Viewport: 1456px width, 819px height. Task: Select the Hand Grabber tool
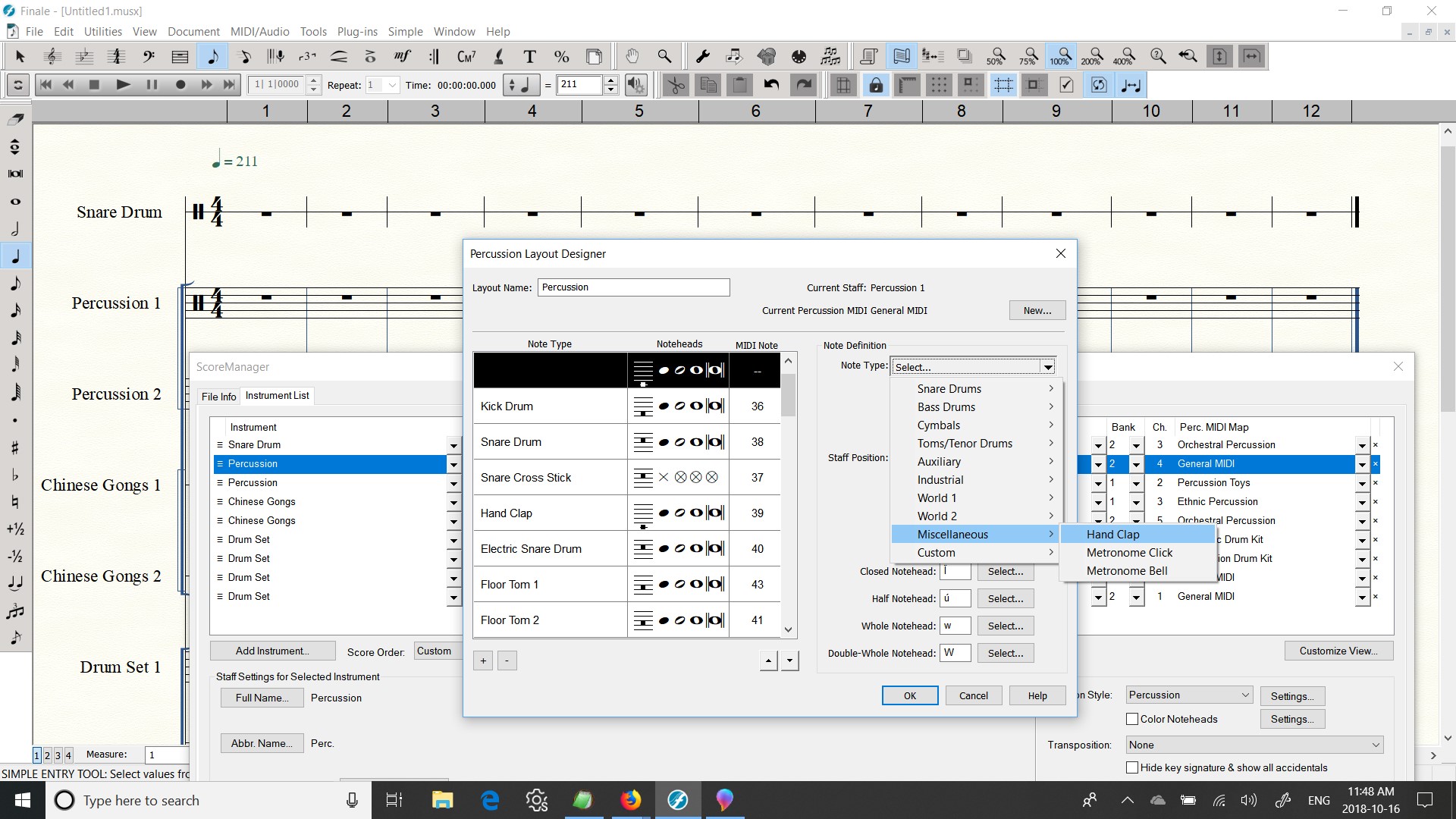[x=632, y=56]
